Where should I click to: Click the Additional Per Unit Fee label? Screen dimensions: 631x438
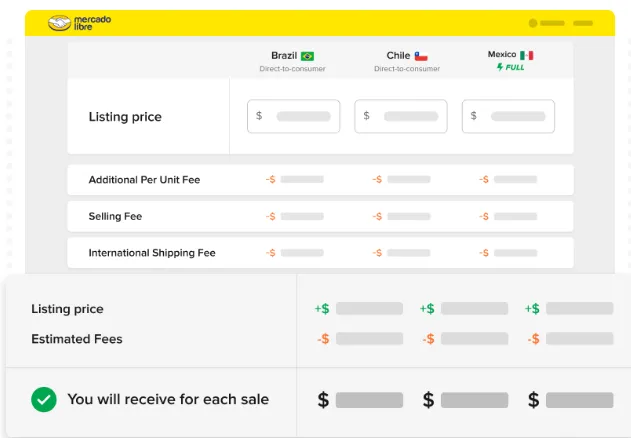[x=144, y=180]
